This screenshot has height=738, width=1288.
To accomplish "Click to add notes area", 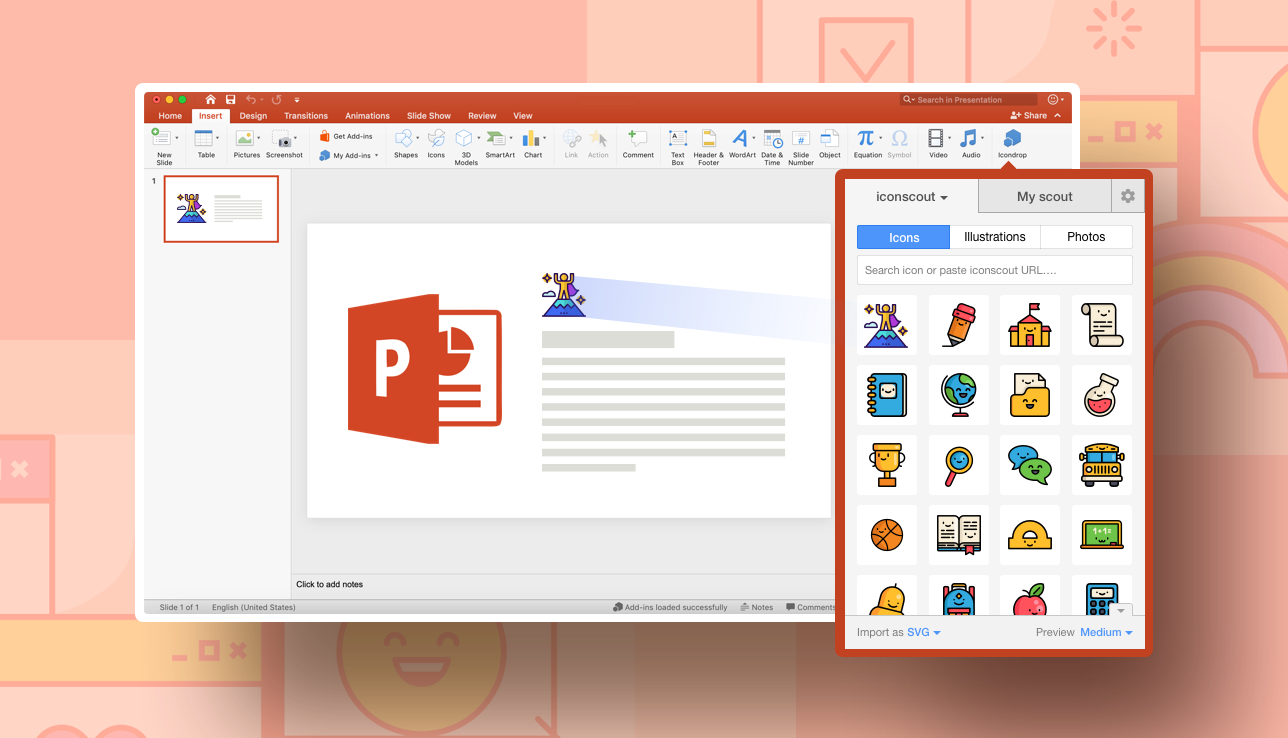I will [x=564, y=584].
